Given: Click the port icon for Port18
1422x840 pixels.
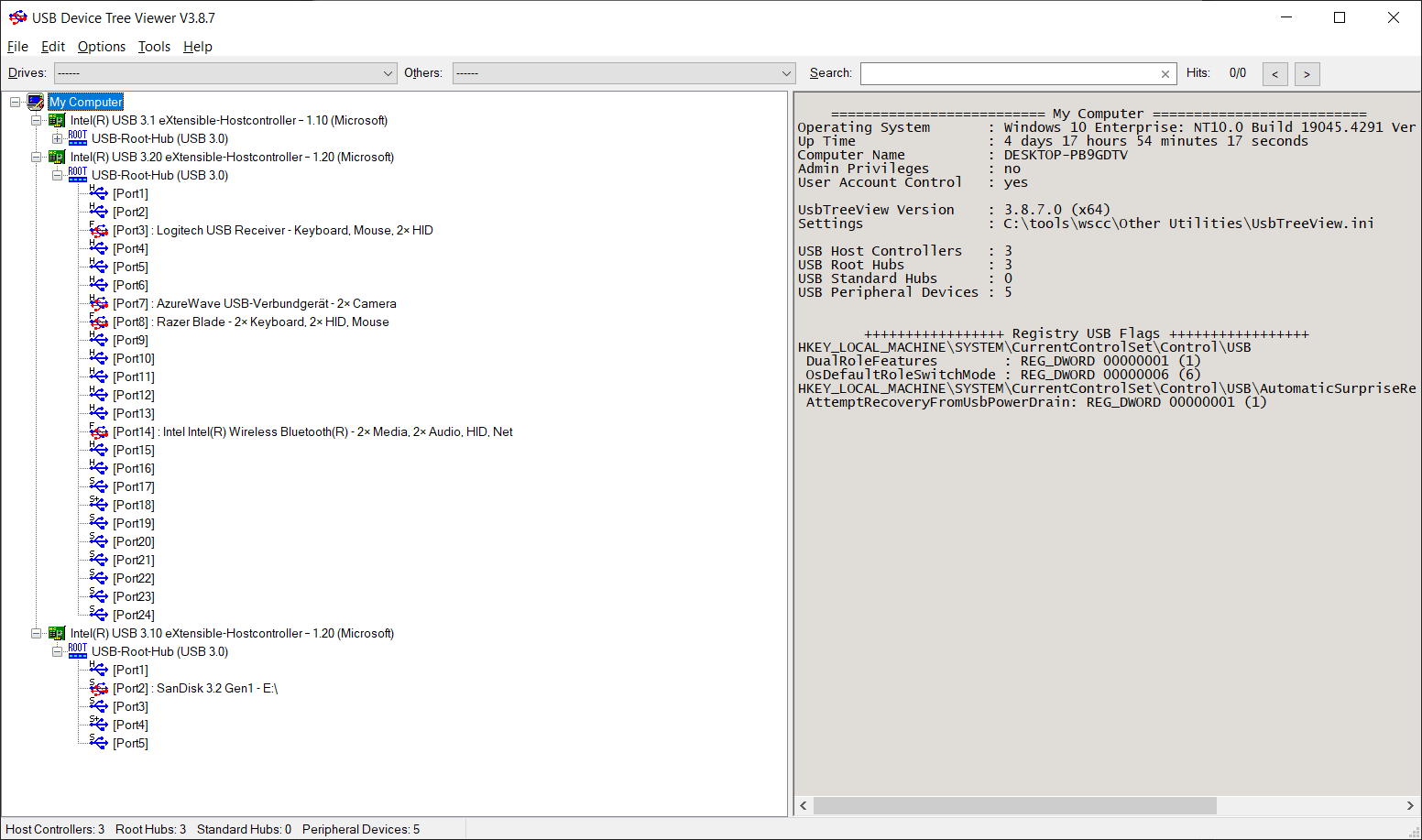Looking at the screenshot, I should click(99, 505).
